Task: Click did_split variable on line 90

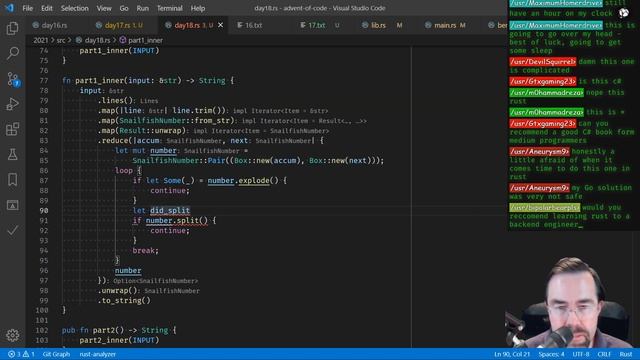Action: 170,211
